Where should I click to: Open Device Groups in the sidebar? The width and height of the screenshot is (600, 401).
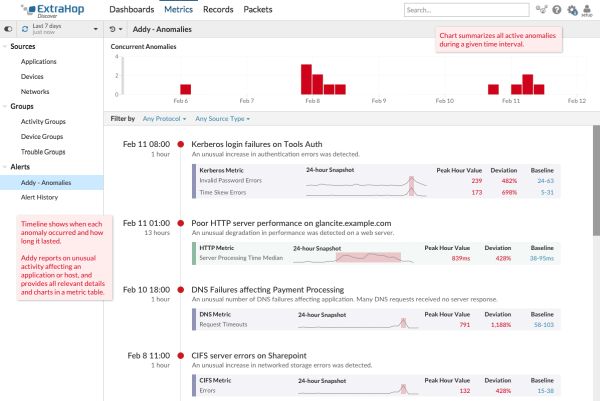(x=42, y=137)
